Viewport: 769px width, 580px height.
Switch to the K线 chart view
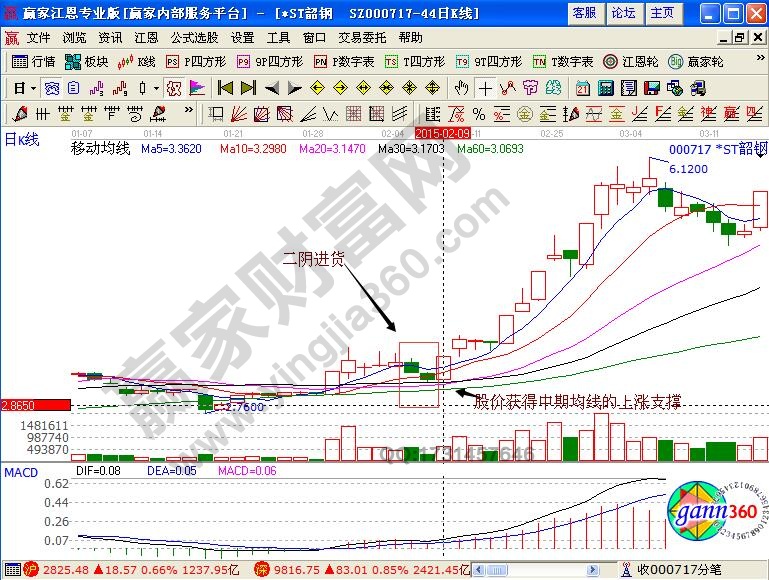(x=138, y=61)
